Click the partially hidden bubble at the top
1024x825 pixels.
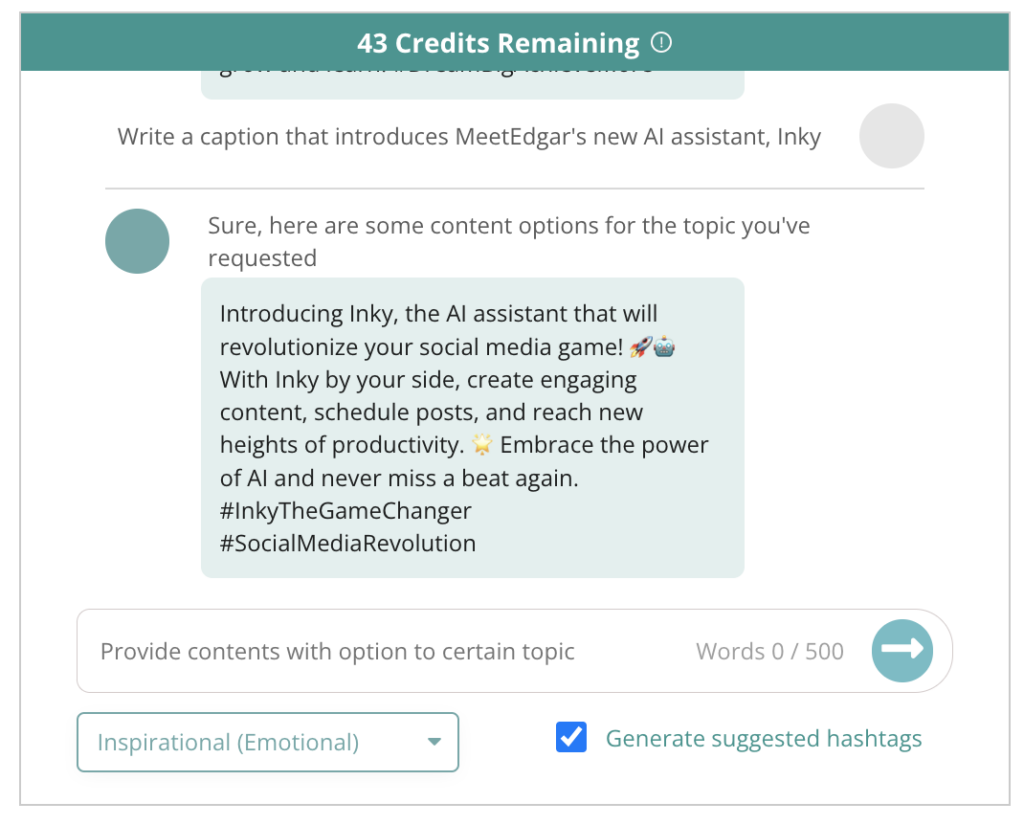point(472,84)
